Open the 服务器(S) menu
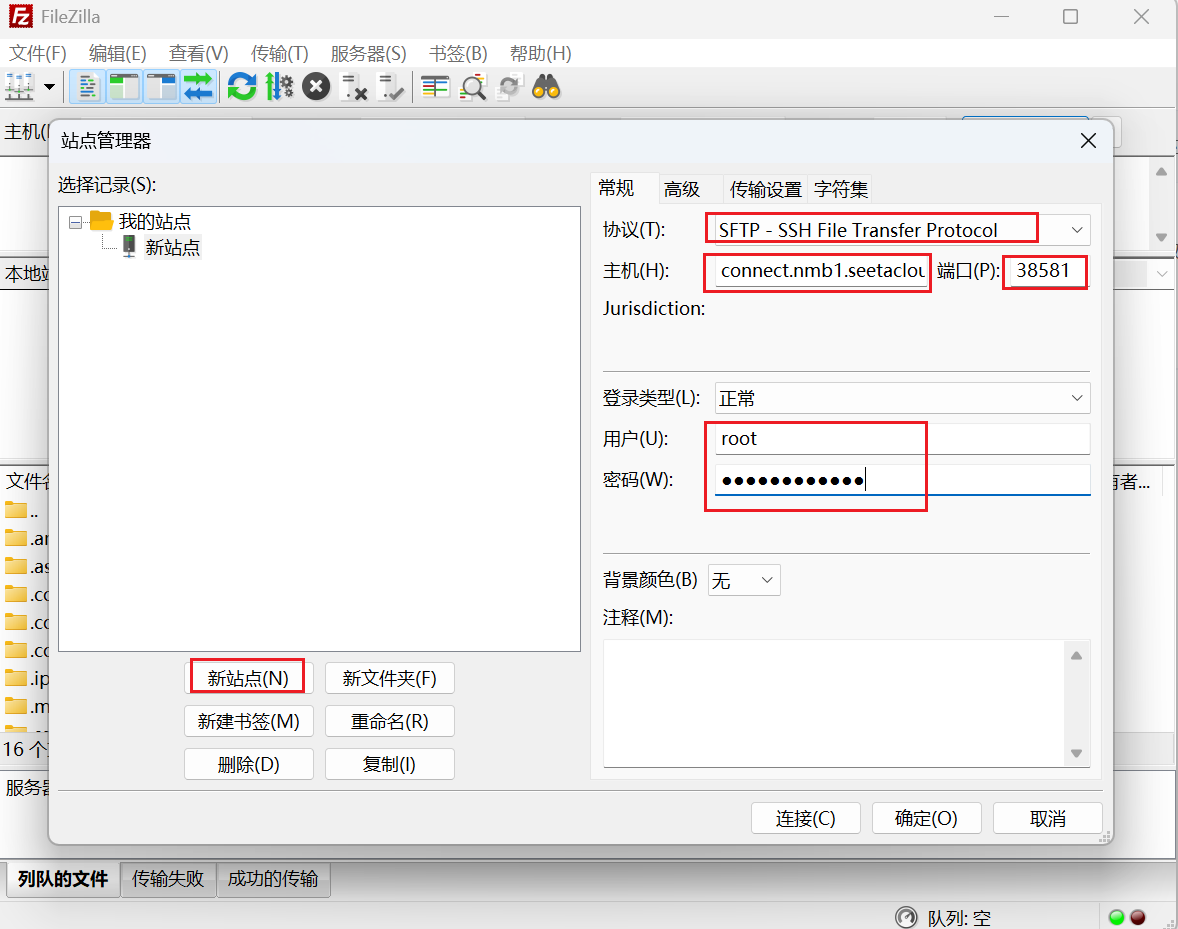This screenshot has height=929, width=1178. point(368,53)
